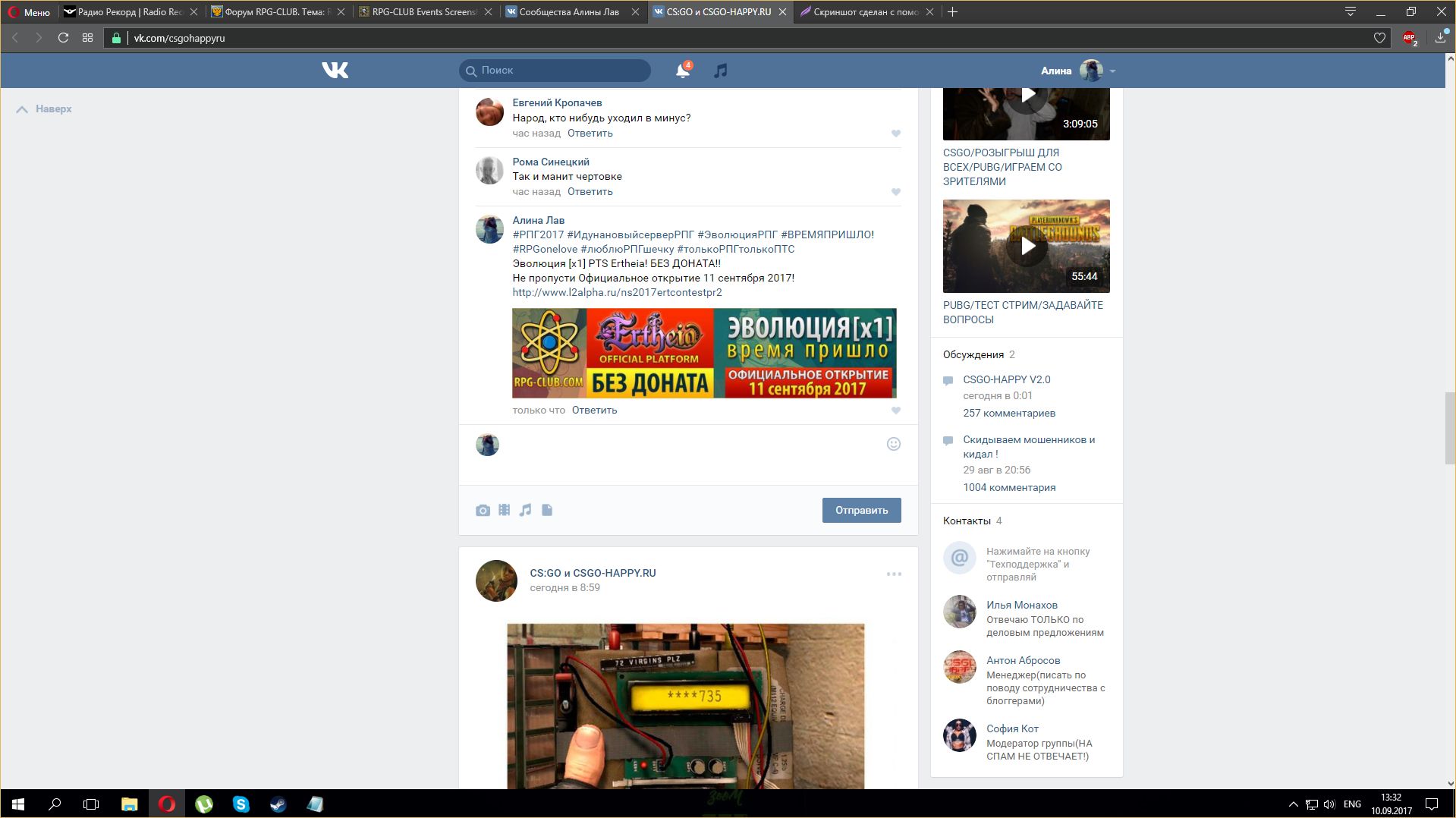Image resolution: width=1456 pixels, height=818 pixels.
Task: Open emoji picker in comment box
Action: click(894, 444)
